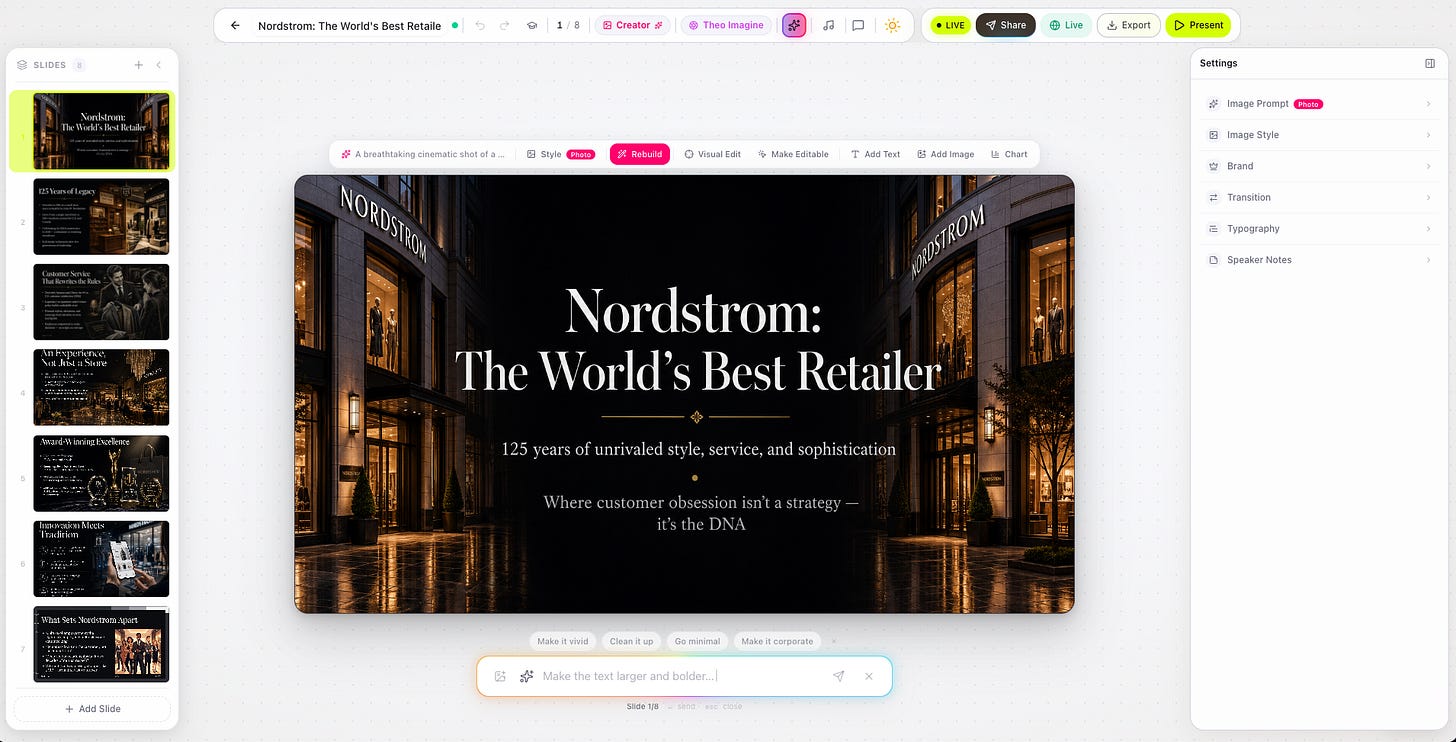Apply the "Go minimal" suggestion

click(697, 641)
